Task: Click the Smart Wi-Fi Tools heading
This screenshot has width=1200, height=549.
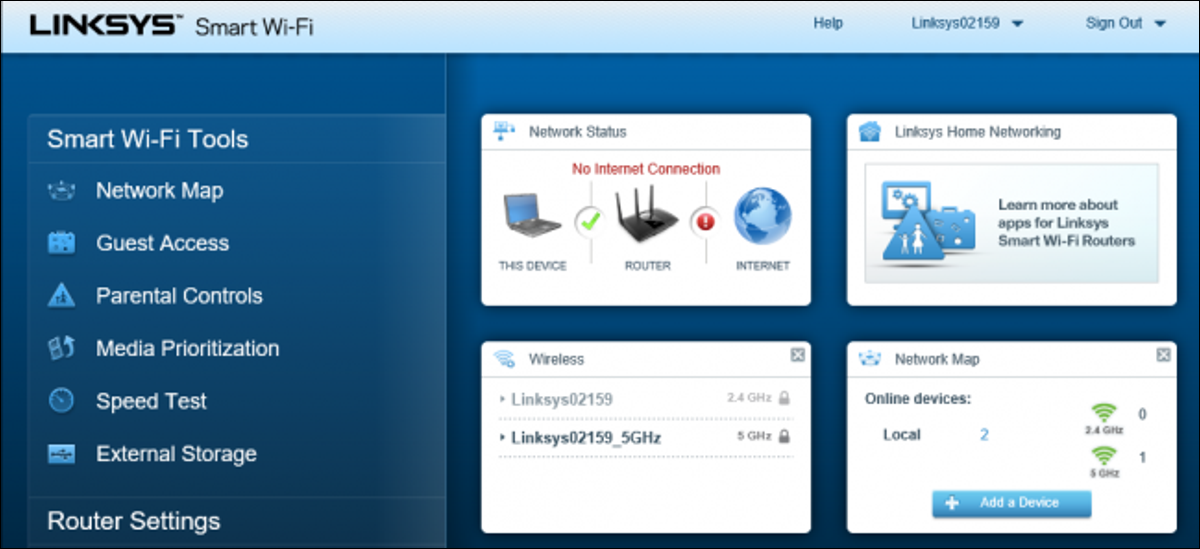Action: tap(148, 139)
